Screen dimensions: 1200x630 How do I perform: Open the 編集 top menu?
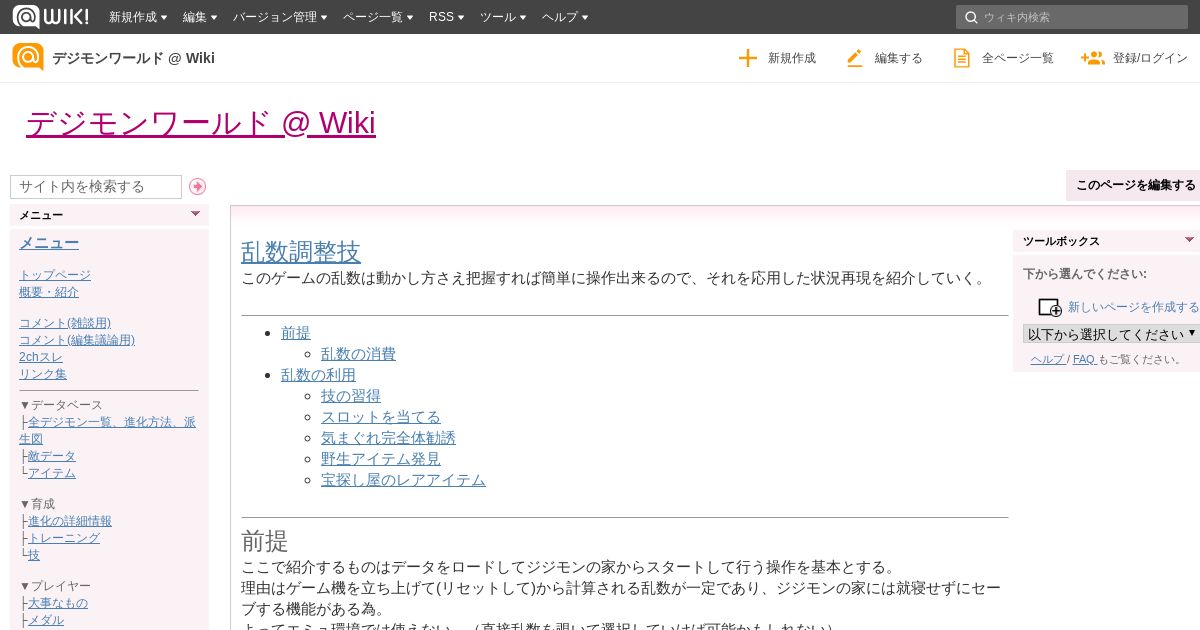tap(201, 17)
